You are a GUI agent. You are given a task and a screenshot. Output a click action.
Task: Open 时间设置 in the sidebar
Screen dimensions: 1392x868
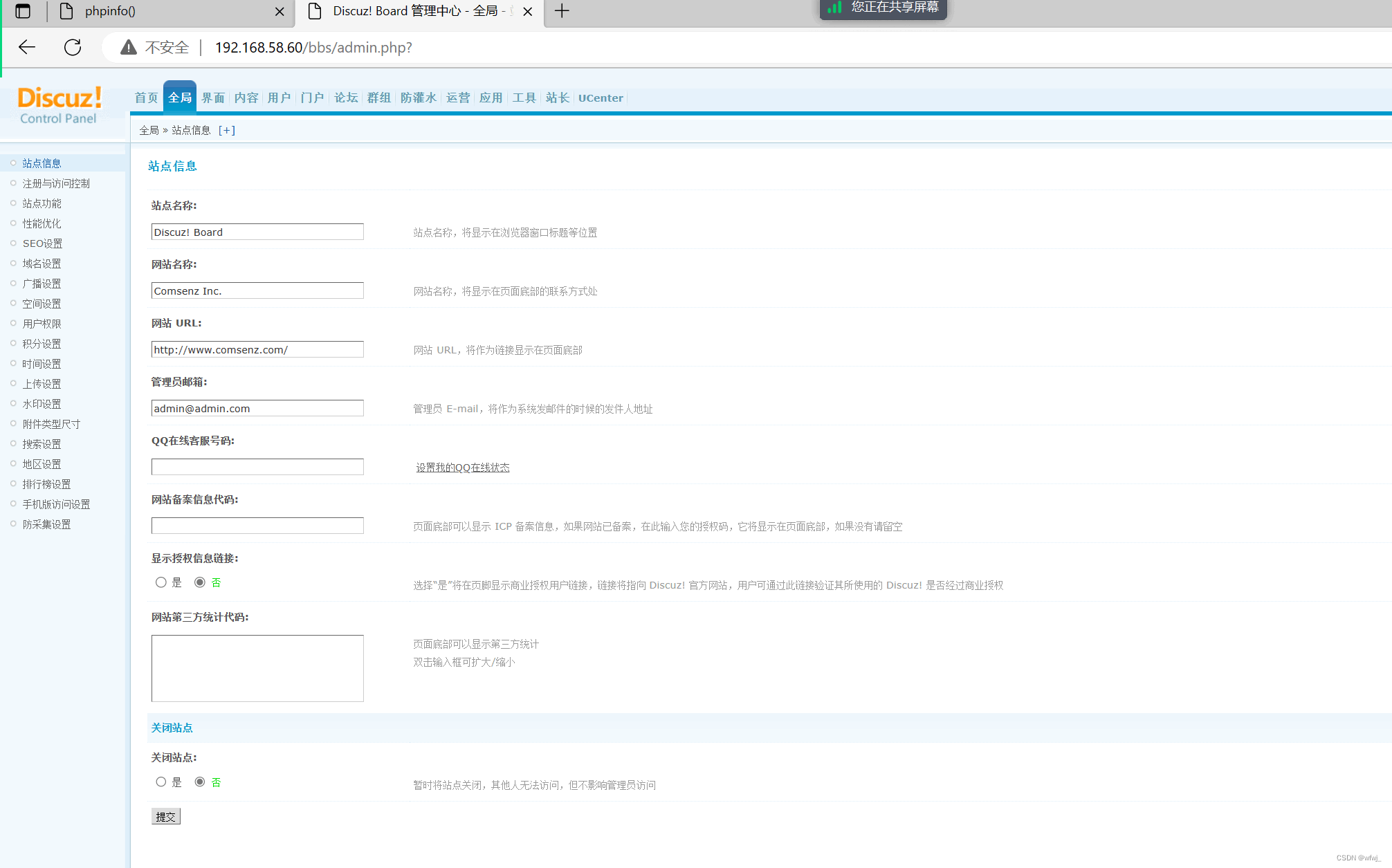pyautogui.click(x=42, y=364)
